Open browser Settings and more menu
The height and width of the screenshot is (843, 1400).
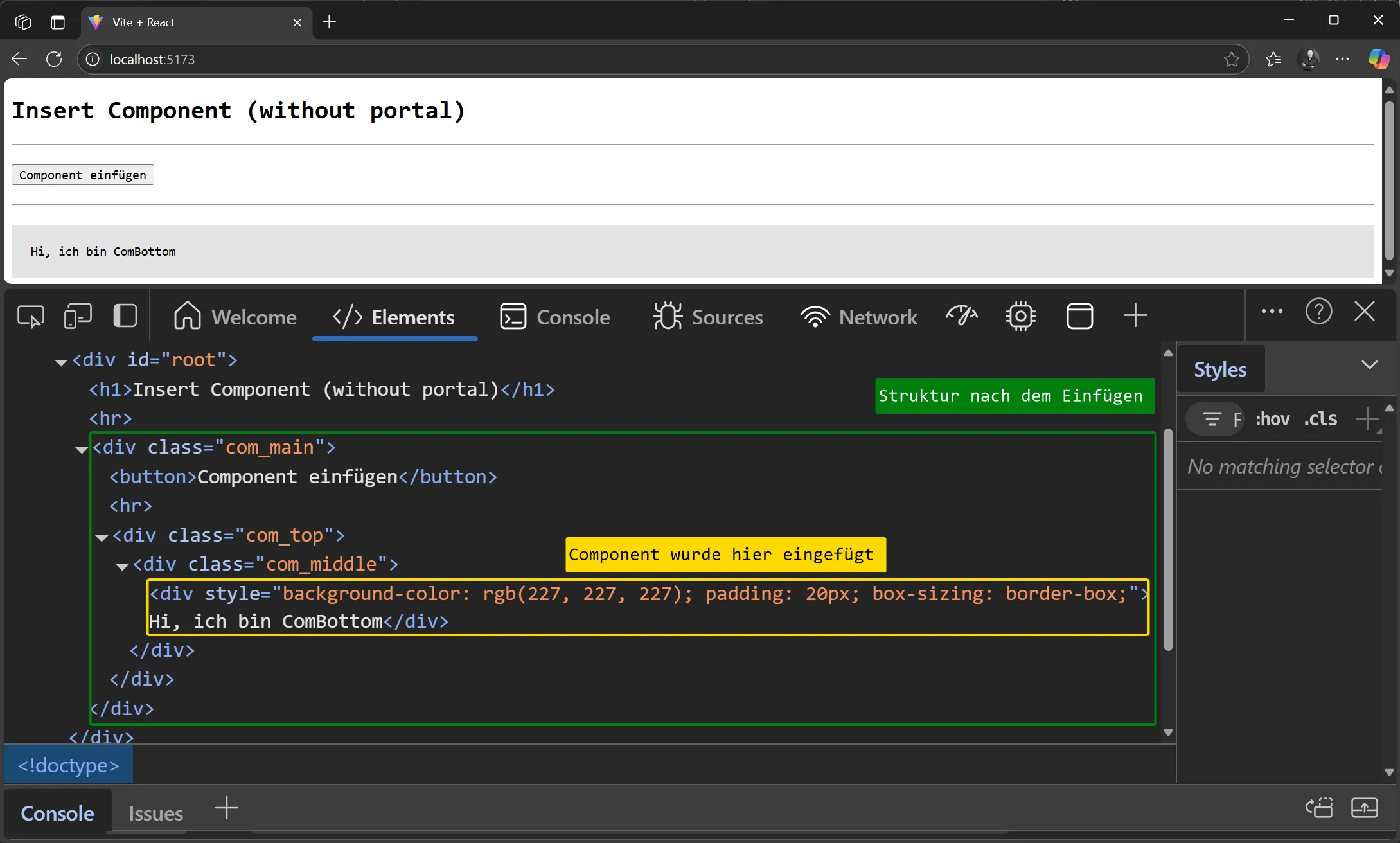(x=1342, y=59)
